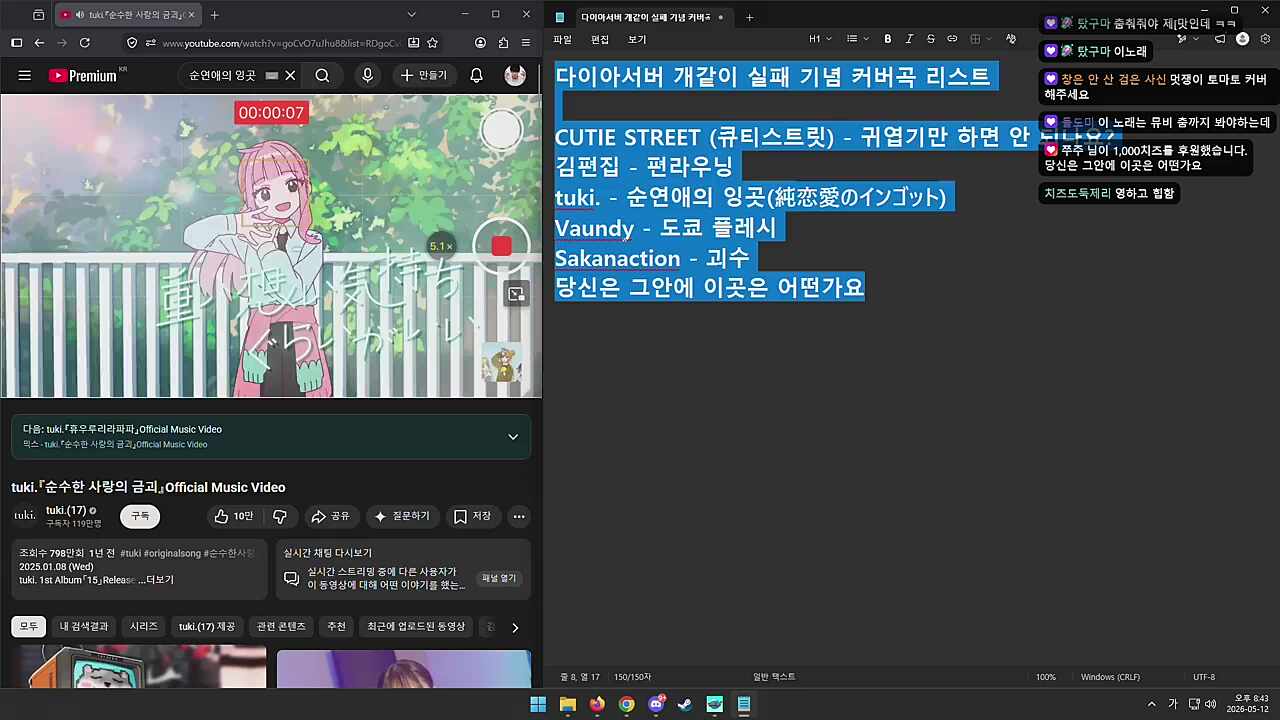The image size is (1280, 720).
Task: Apply italic formatting in the text editor
Action: click(x=909, y=39)
